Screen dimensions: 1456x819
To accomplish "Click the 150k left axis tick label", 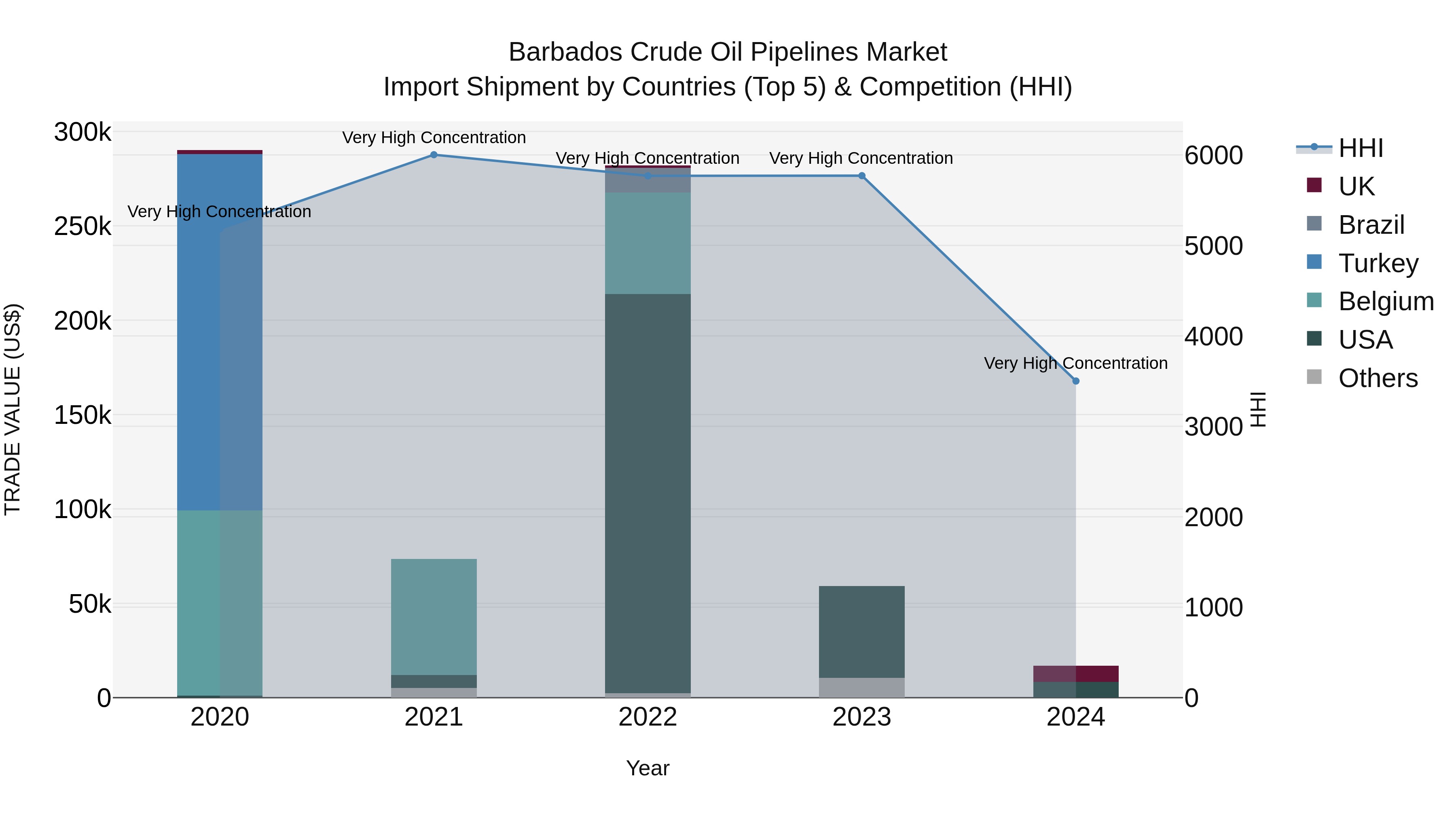I will point(83,415).
